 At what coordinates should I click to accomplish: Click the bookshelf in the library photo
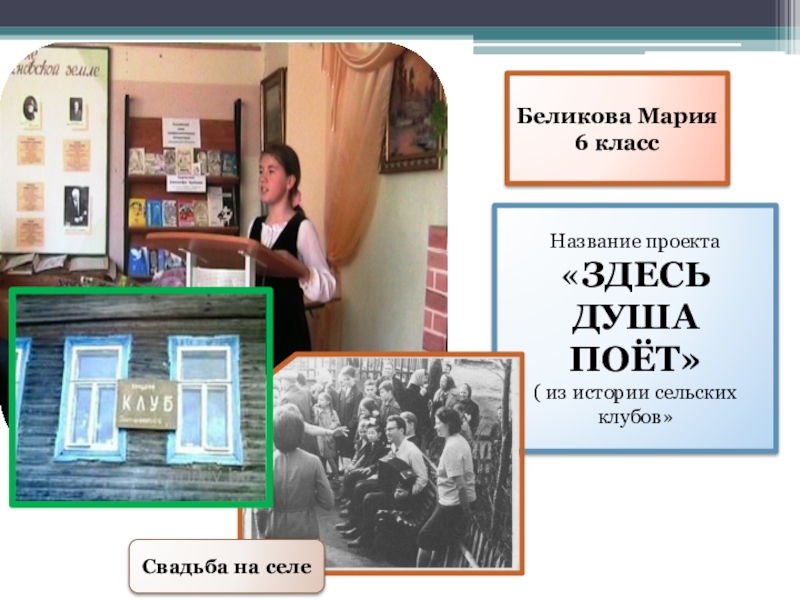coord(183,188)
